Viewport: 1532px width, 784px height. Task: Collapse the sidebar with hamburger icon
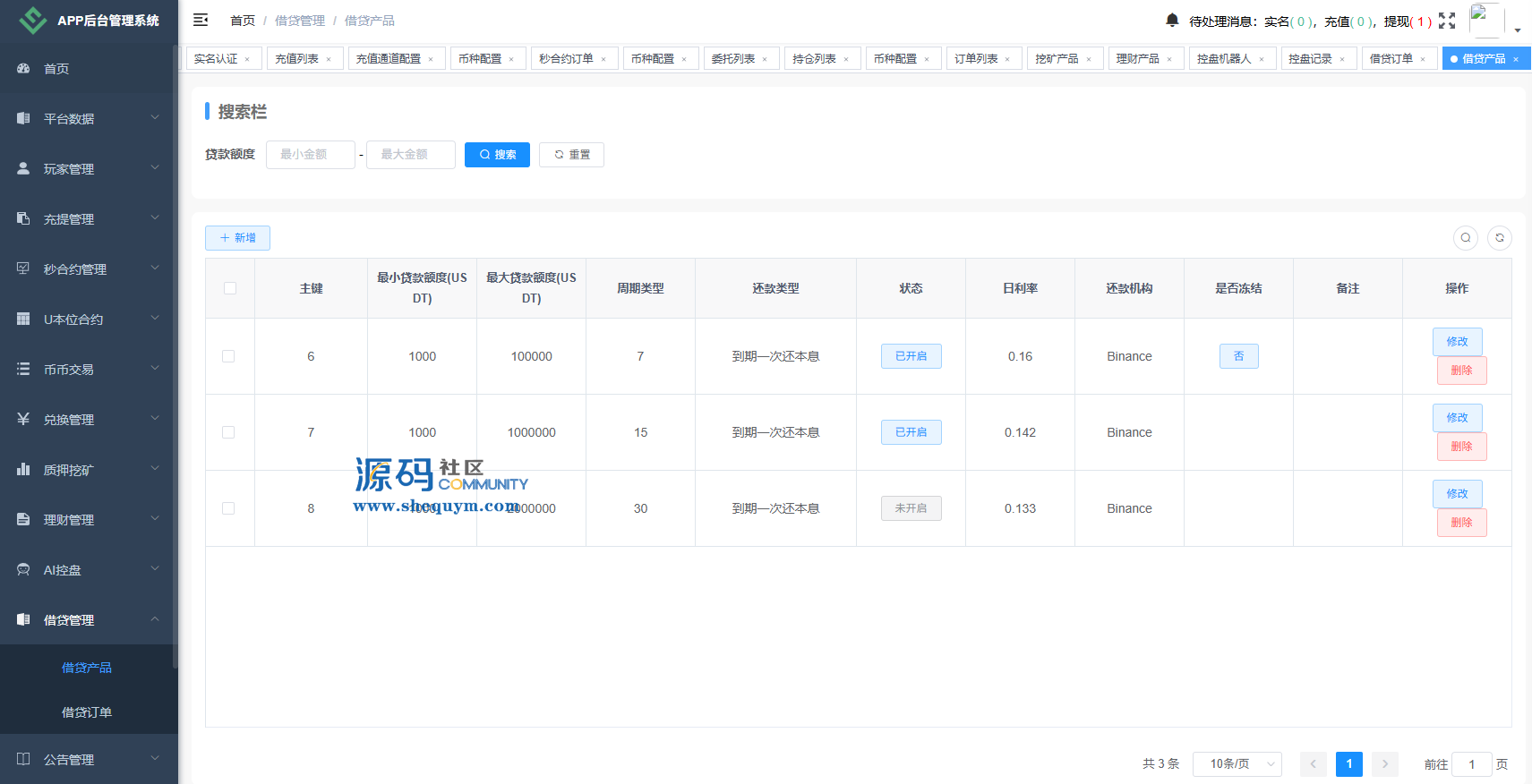pos(201,20)
